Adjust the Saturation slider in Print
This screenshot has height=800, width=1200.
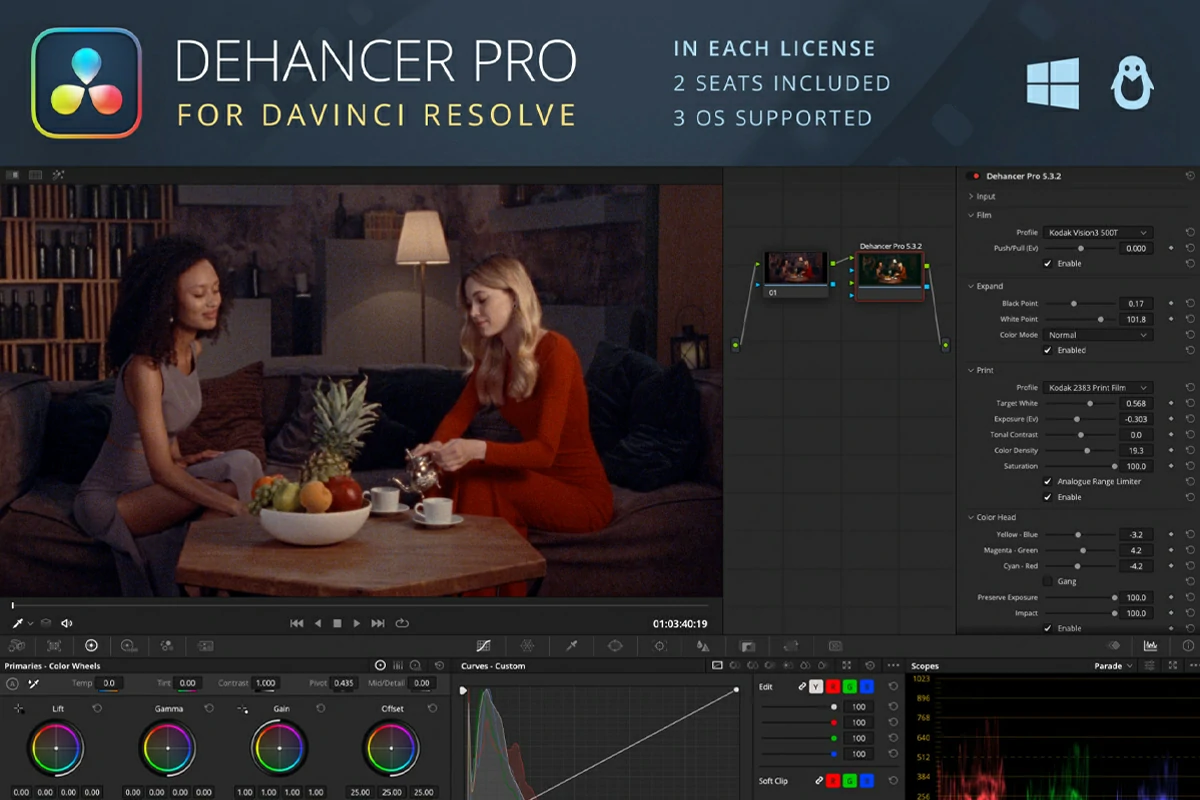[x=1080, y=466]
